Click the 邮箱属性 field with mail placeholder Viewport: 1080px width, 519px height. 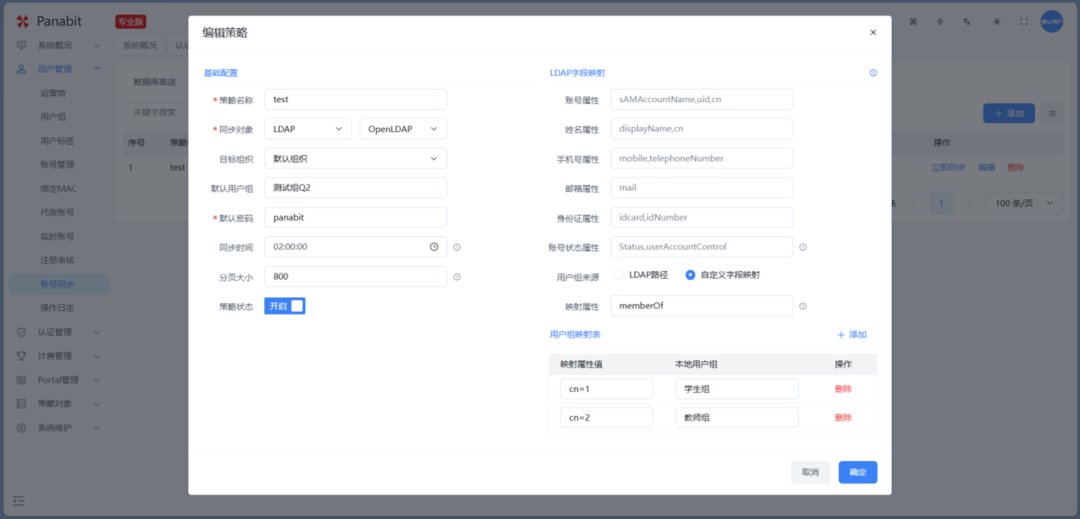701,188
